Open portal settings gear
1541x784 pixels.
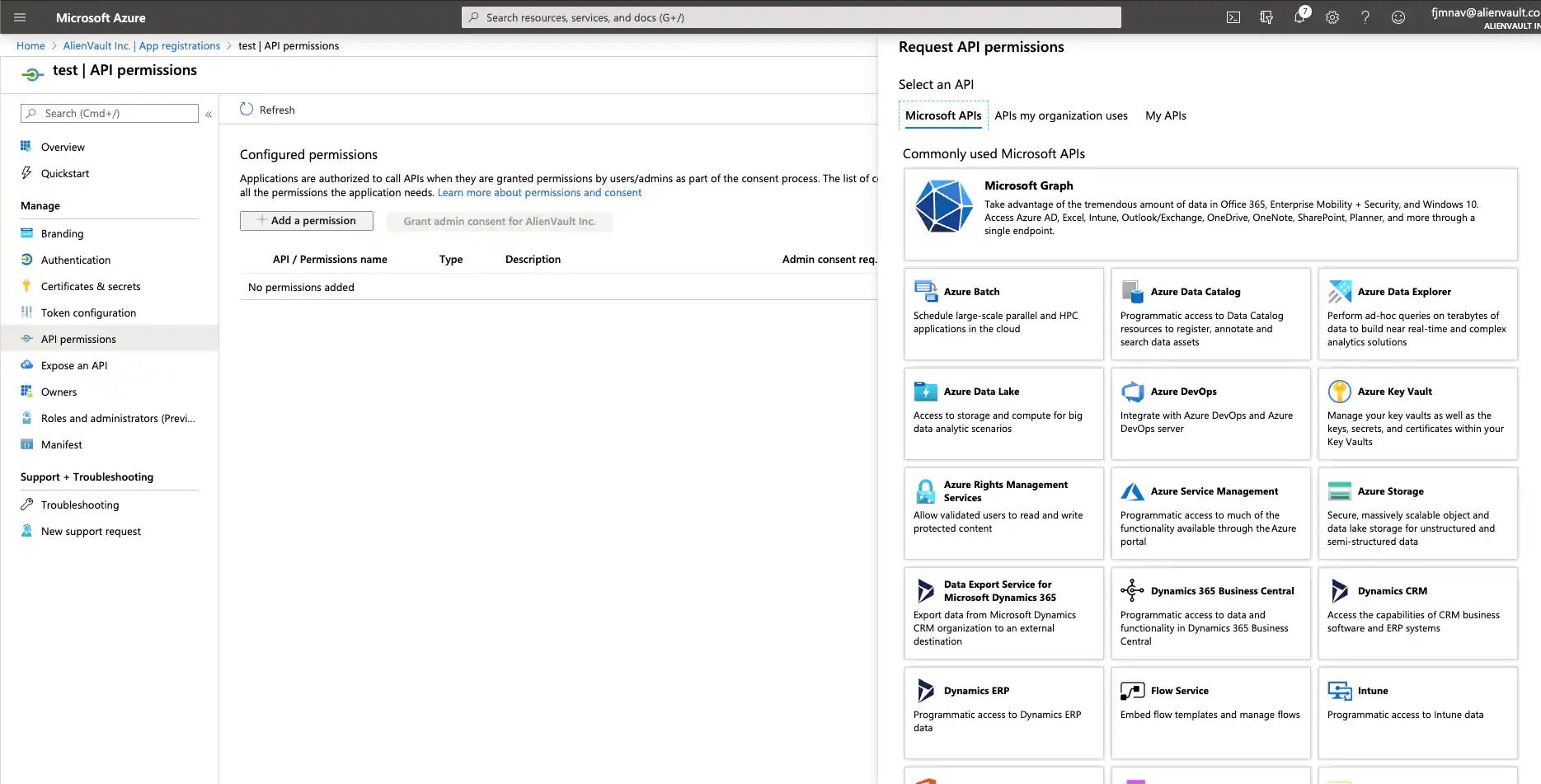point(1332,17)
